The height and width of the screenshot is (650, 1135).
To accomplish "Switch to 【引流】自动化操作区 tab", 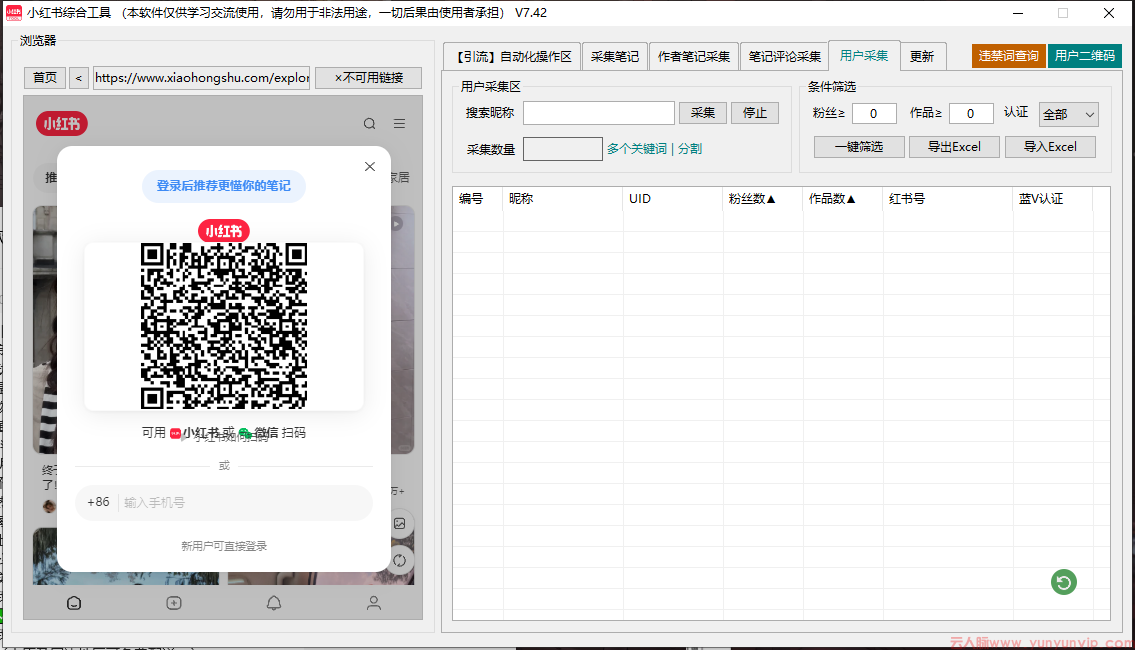I will 514,56.
